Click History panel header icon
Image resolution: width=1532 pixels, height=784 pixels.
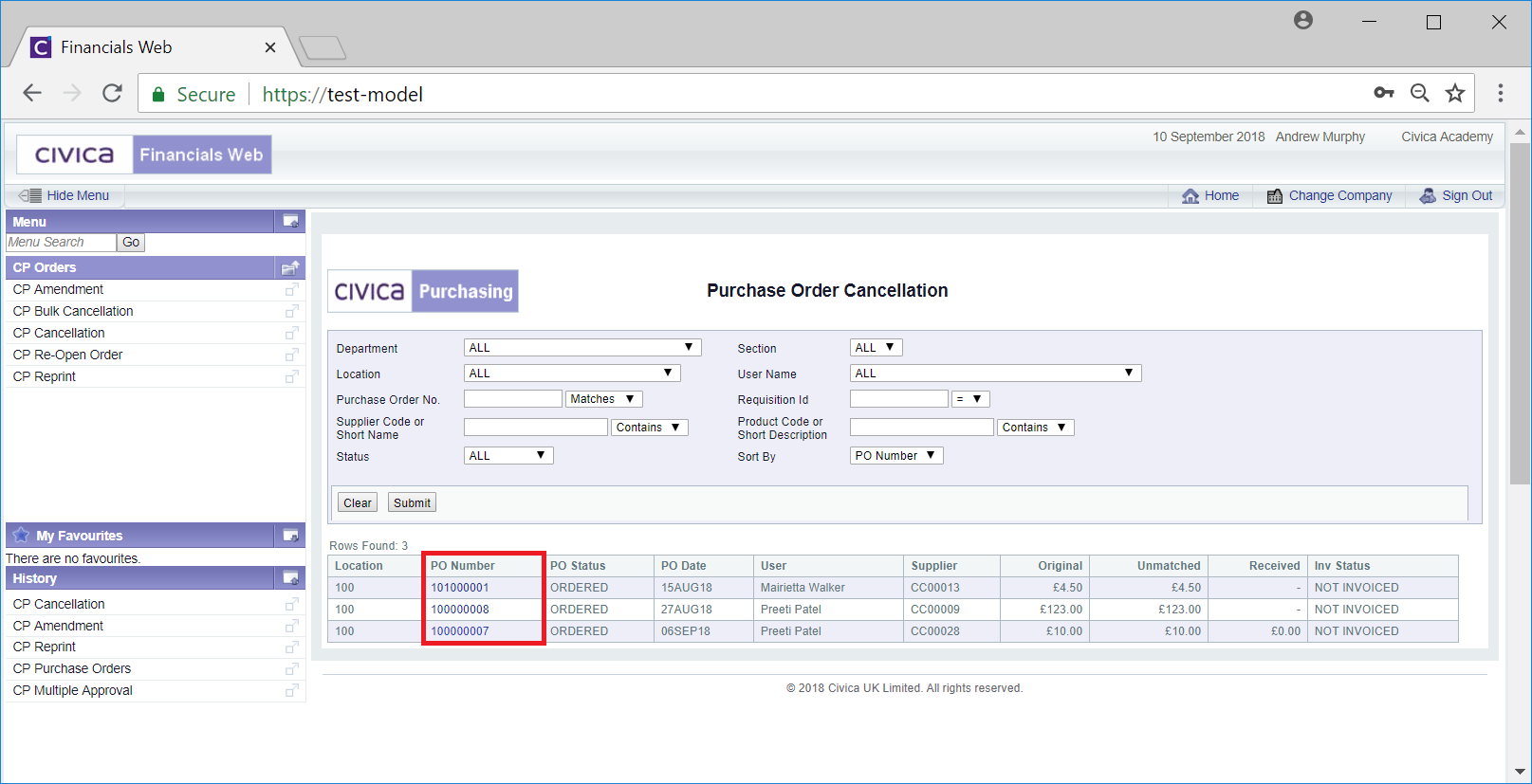[290, 578]
